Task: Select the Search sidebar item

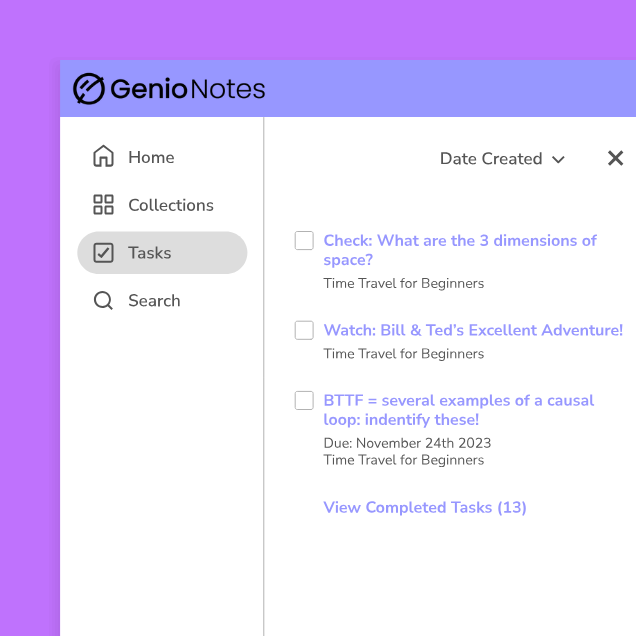Action: 154,301
